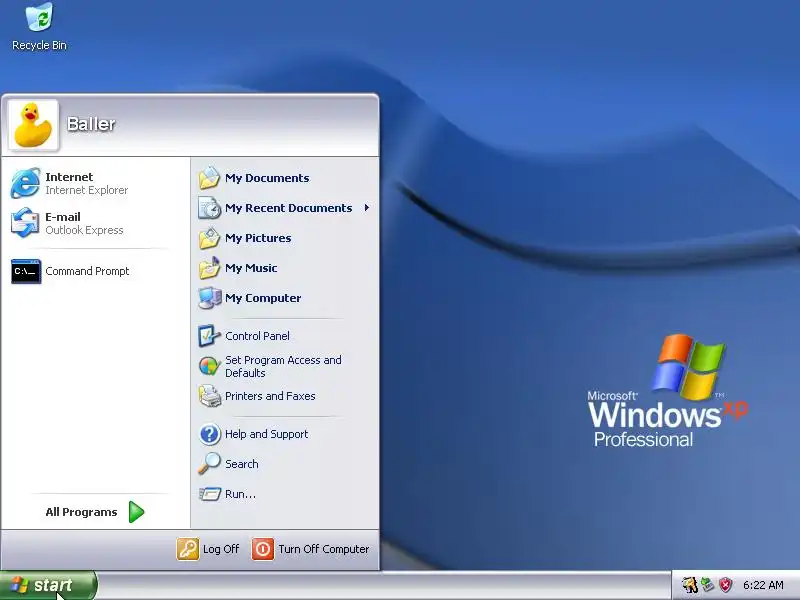Screen dimensions: 800x600
Task: Choose the My Pictures label
Action: click(x=258, y=238)
